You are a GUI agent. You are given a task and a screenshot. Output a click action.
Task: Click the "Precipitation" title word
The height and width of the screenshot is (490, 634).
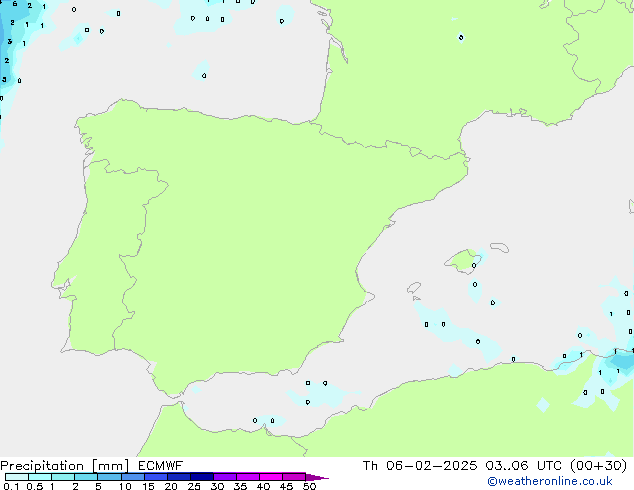click(42, 466)
